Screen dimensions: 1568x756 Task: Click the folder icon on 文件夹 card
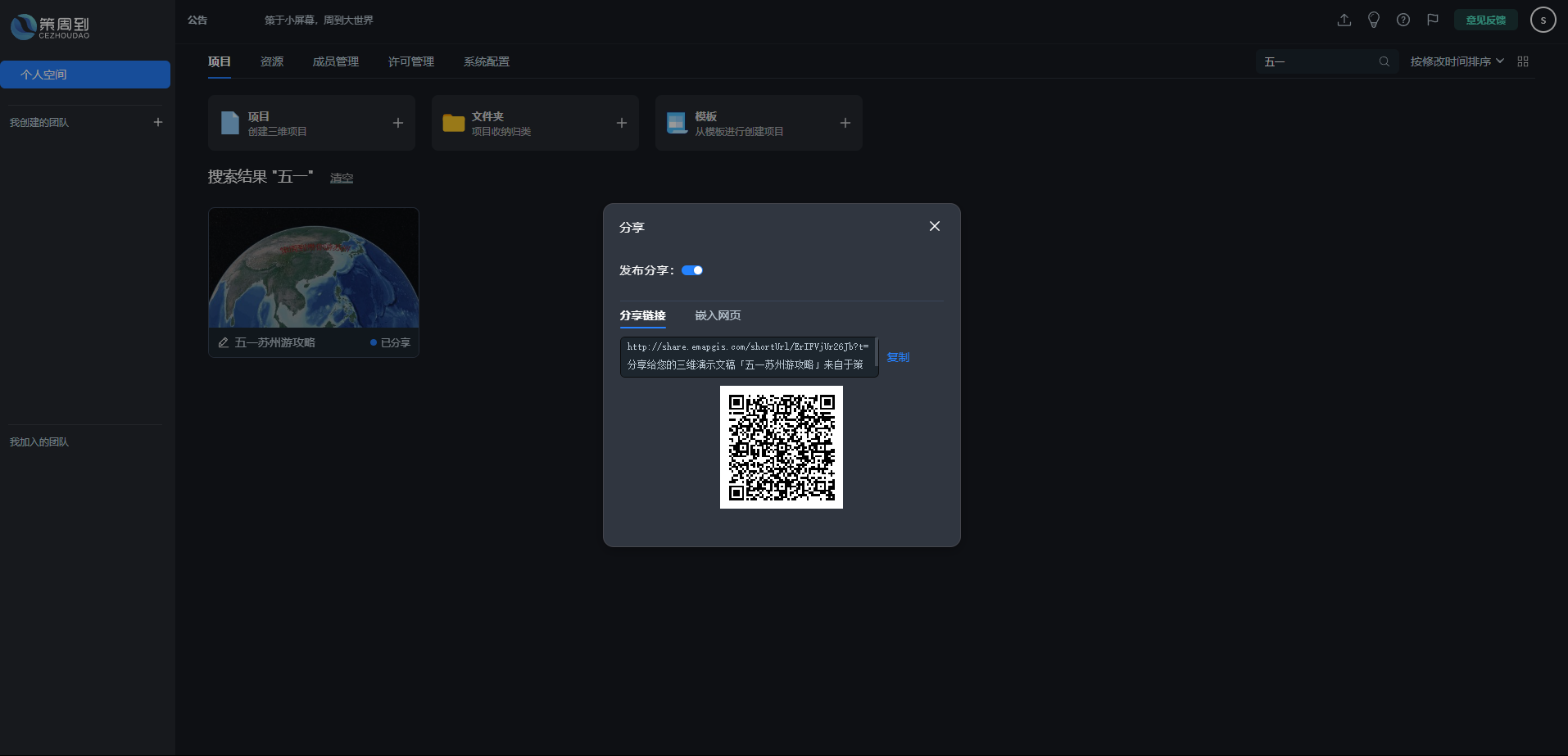point(454,123)
